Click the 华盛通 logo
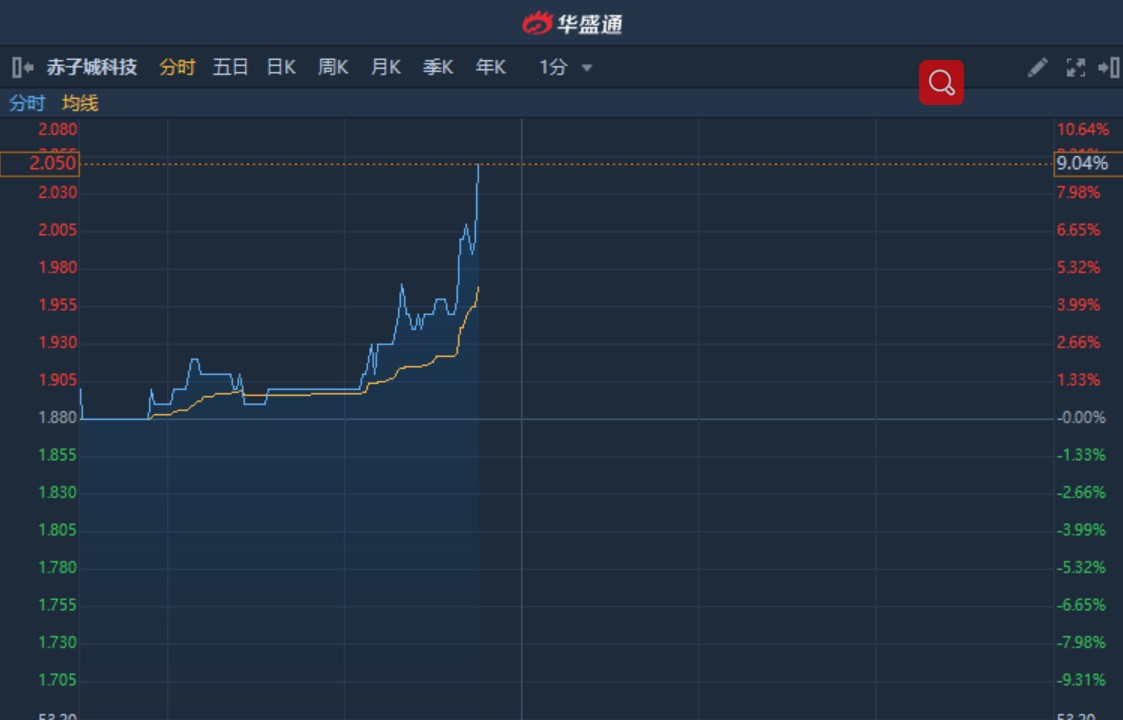The image size is (1123, 720). tap(572, 23)
